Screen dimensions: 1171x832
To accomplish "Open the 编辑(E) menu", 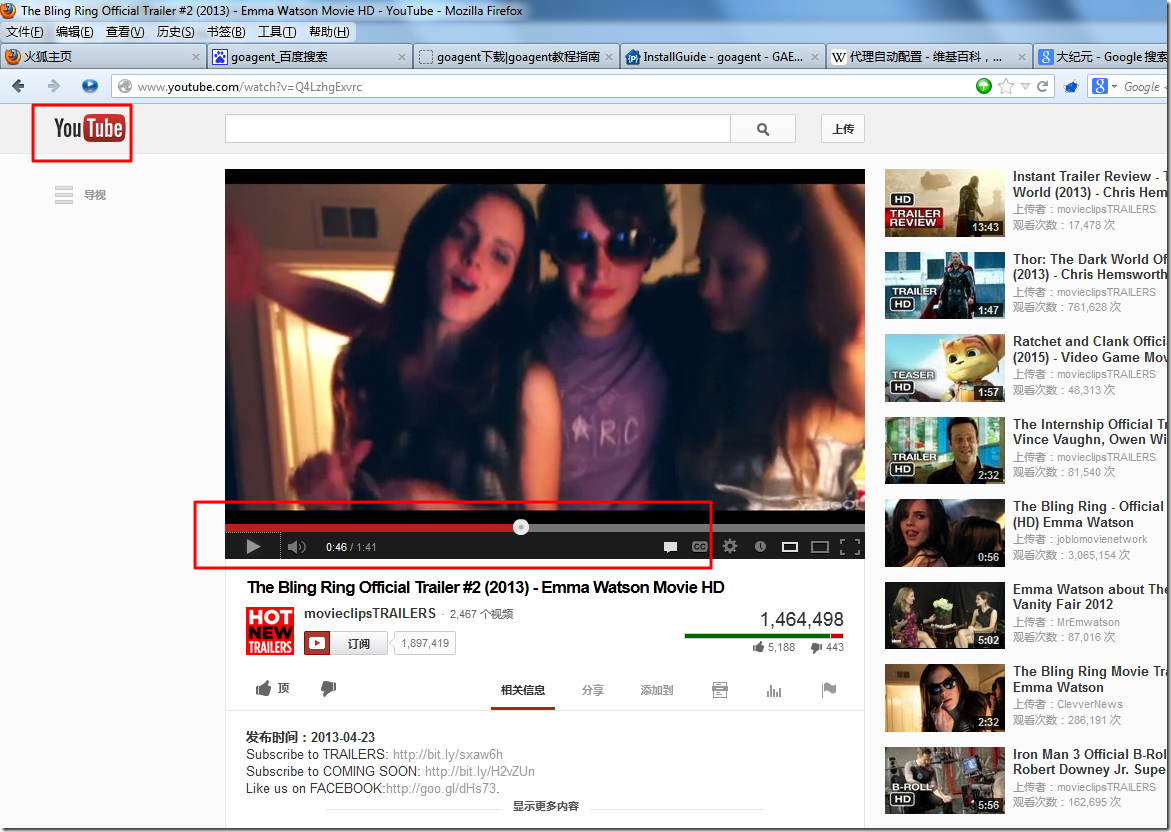I will (x=75, y=31).
